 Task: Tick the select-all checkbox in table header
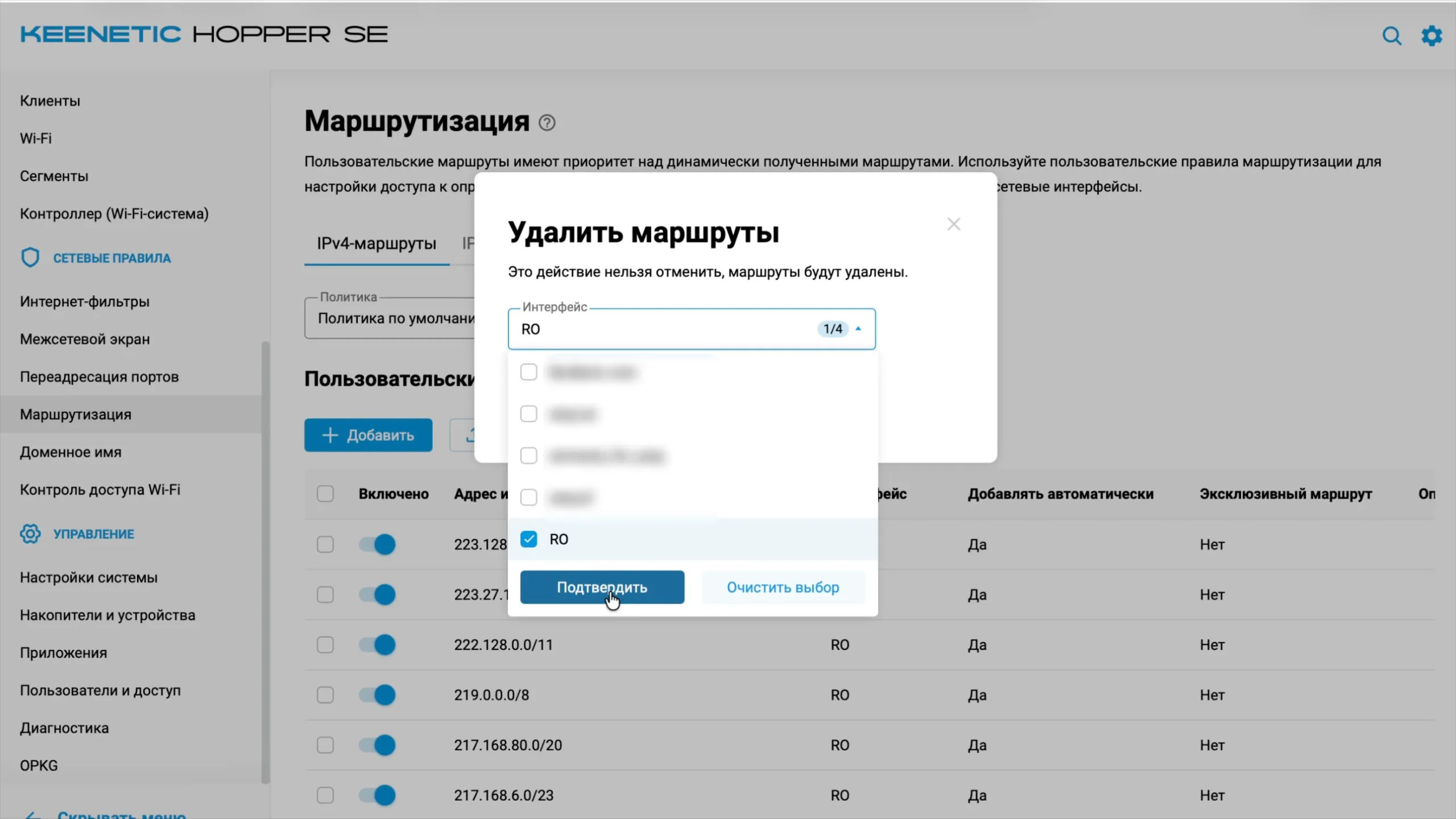(x=325, y=494)
